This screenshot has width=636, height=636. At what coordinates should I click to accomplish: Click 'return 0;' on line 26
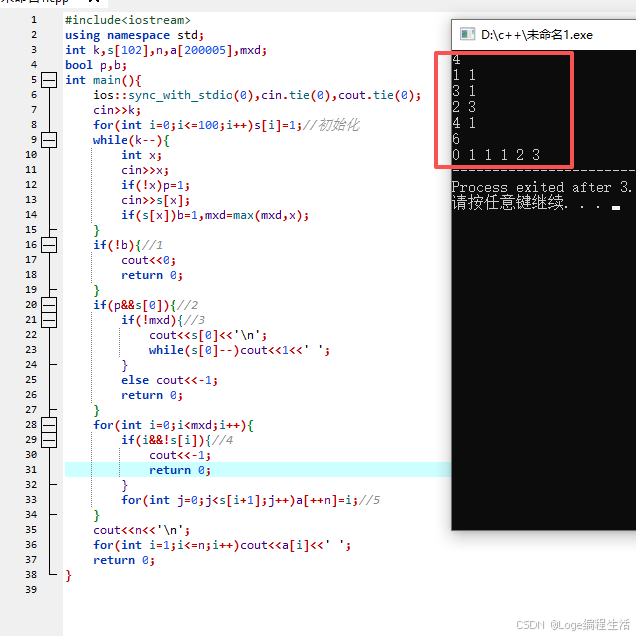pos(152,395)
